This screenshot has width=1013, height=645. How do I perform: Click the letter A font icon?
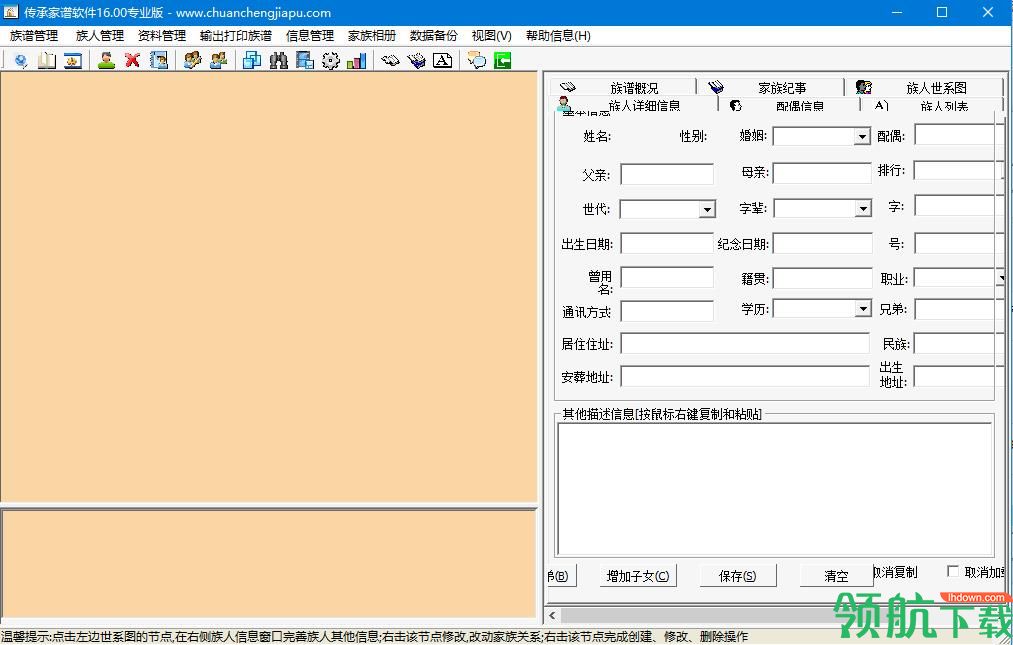pyautogui.click(x=443, y=61)
